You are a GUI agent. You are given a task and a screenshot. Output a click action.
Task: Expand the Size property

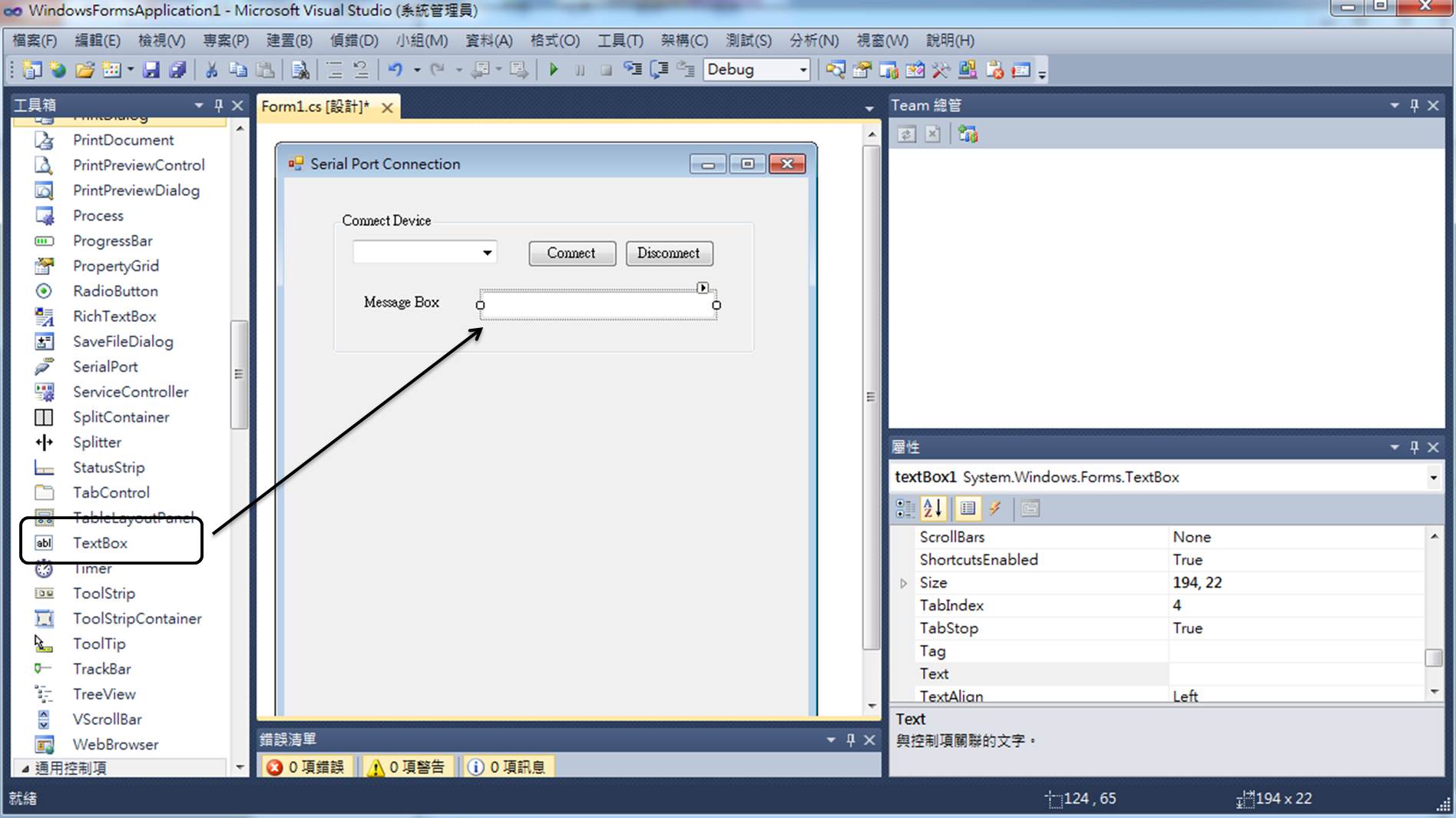click(x=904, y=583)
